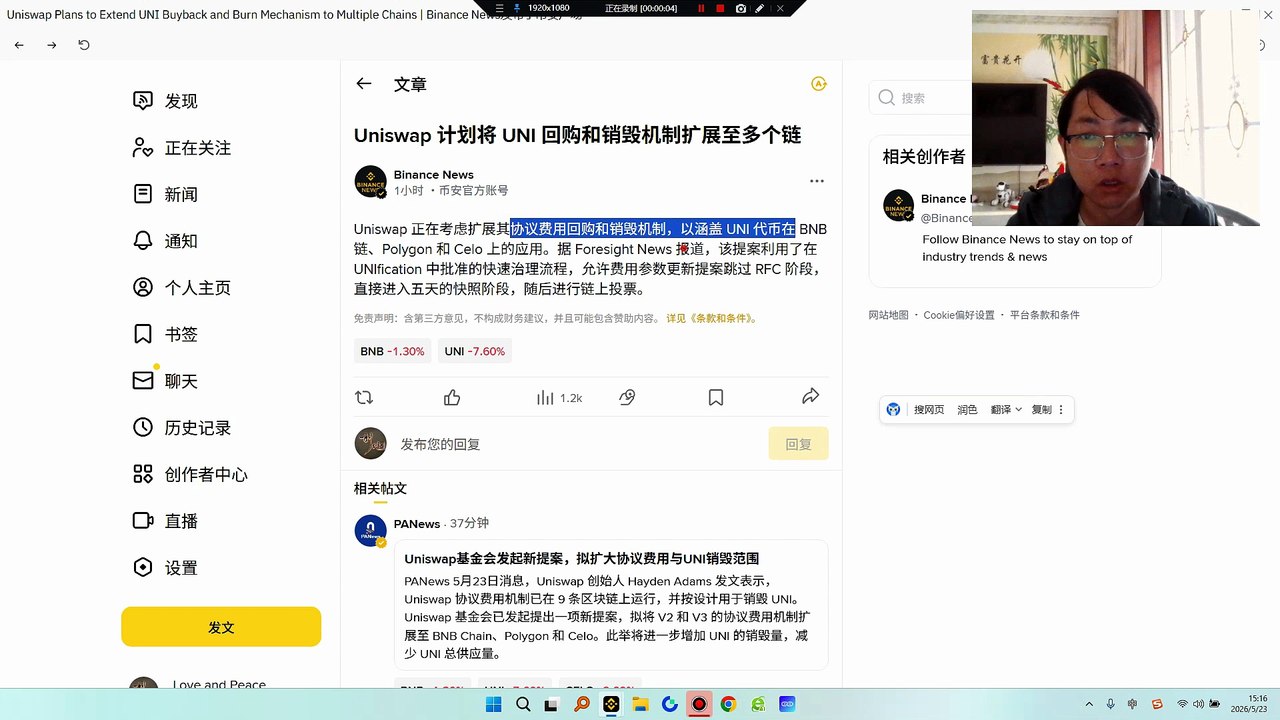The image size is (1280, 720).
Task: Open 个人主页 in the left sidebar
Action: tap(182, 288)
